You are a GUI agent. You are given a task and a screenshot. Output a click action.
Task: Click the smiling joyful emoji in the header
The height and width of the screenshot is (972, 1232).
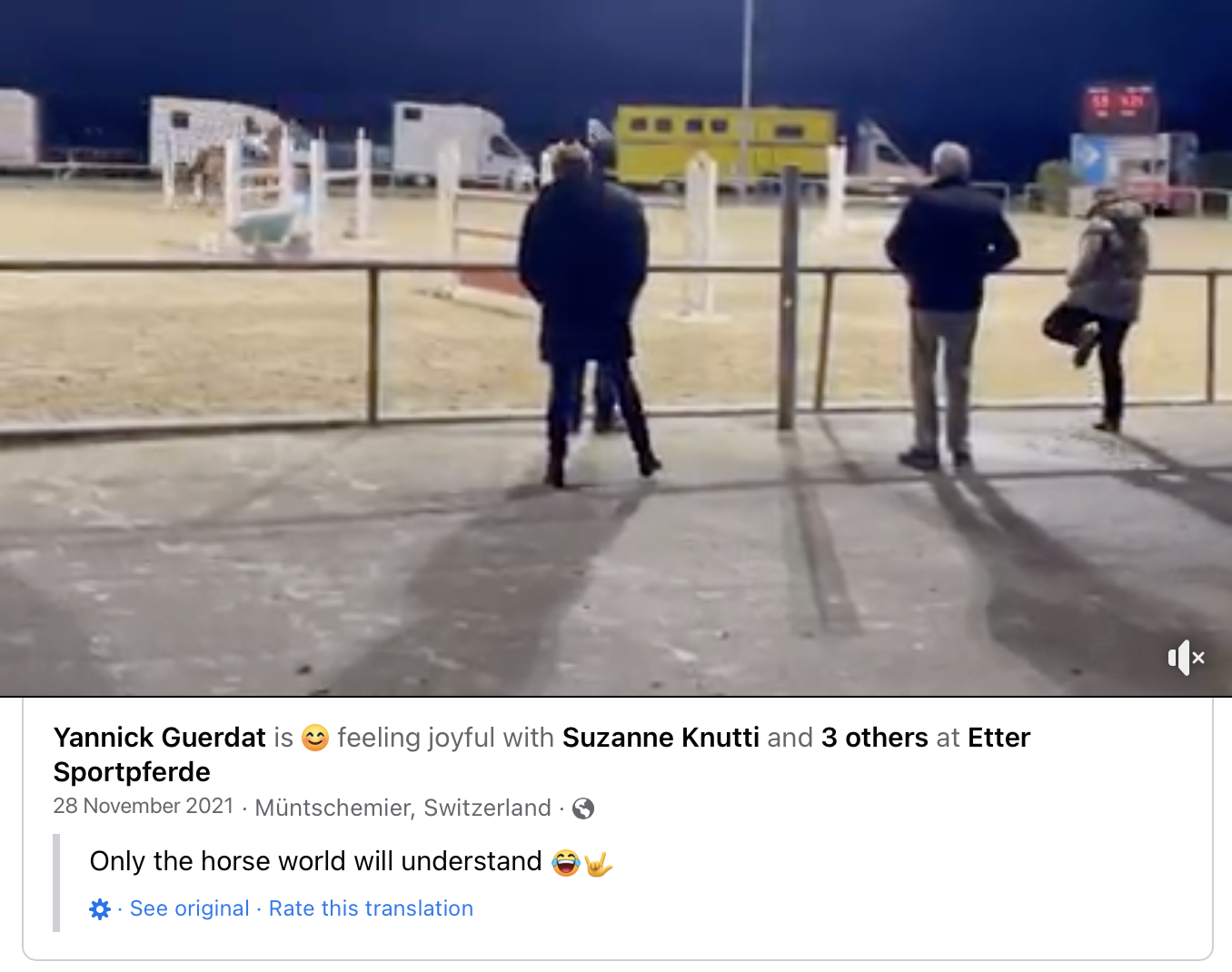click(x=315, y=738)
